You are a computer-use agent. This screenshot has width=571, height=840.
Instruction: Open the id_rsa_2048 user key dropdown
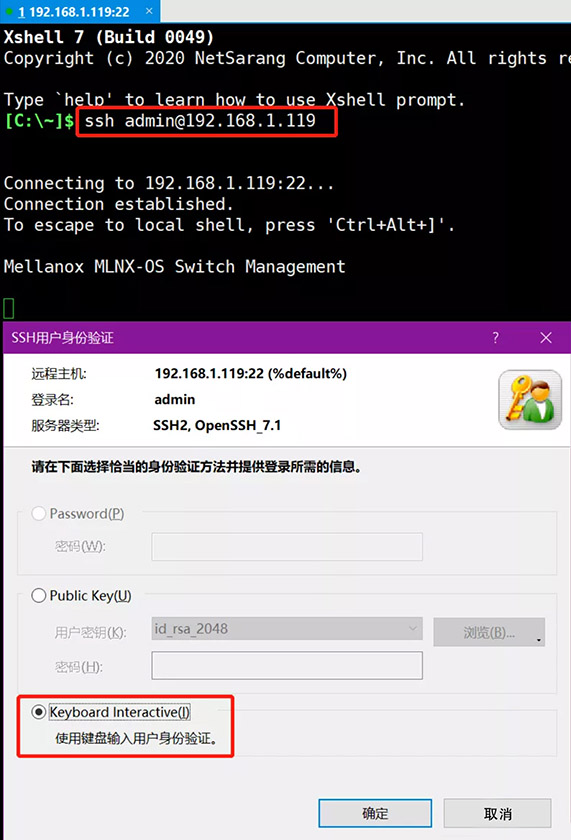coord(287,628)
